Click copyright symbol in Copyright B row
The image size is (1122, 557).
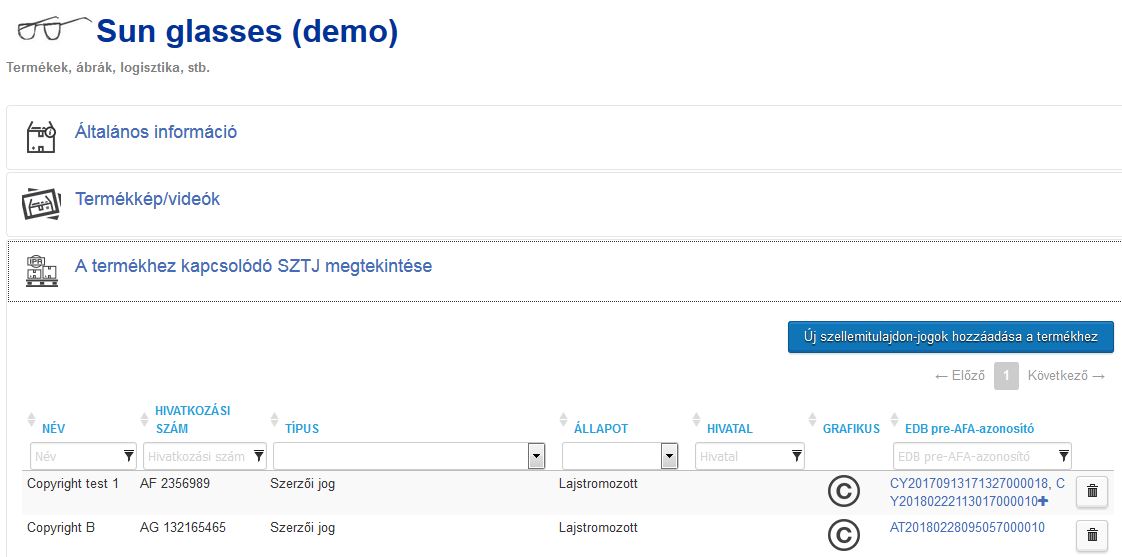[x=844, y=536]
